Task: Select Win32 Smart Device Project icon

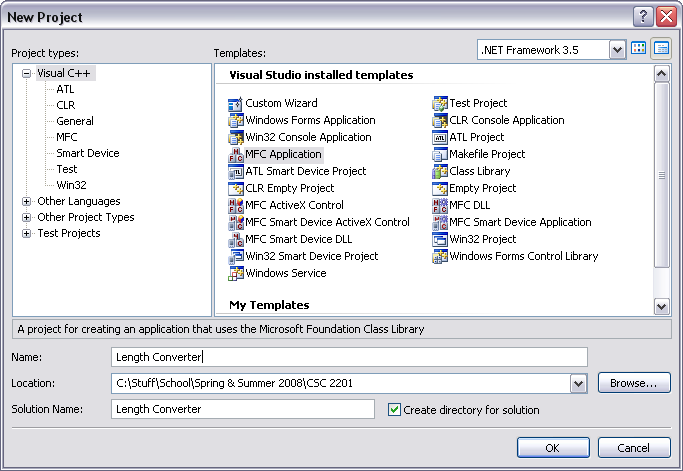Action: (235, 256)
